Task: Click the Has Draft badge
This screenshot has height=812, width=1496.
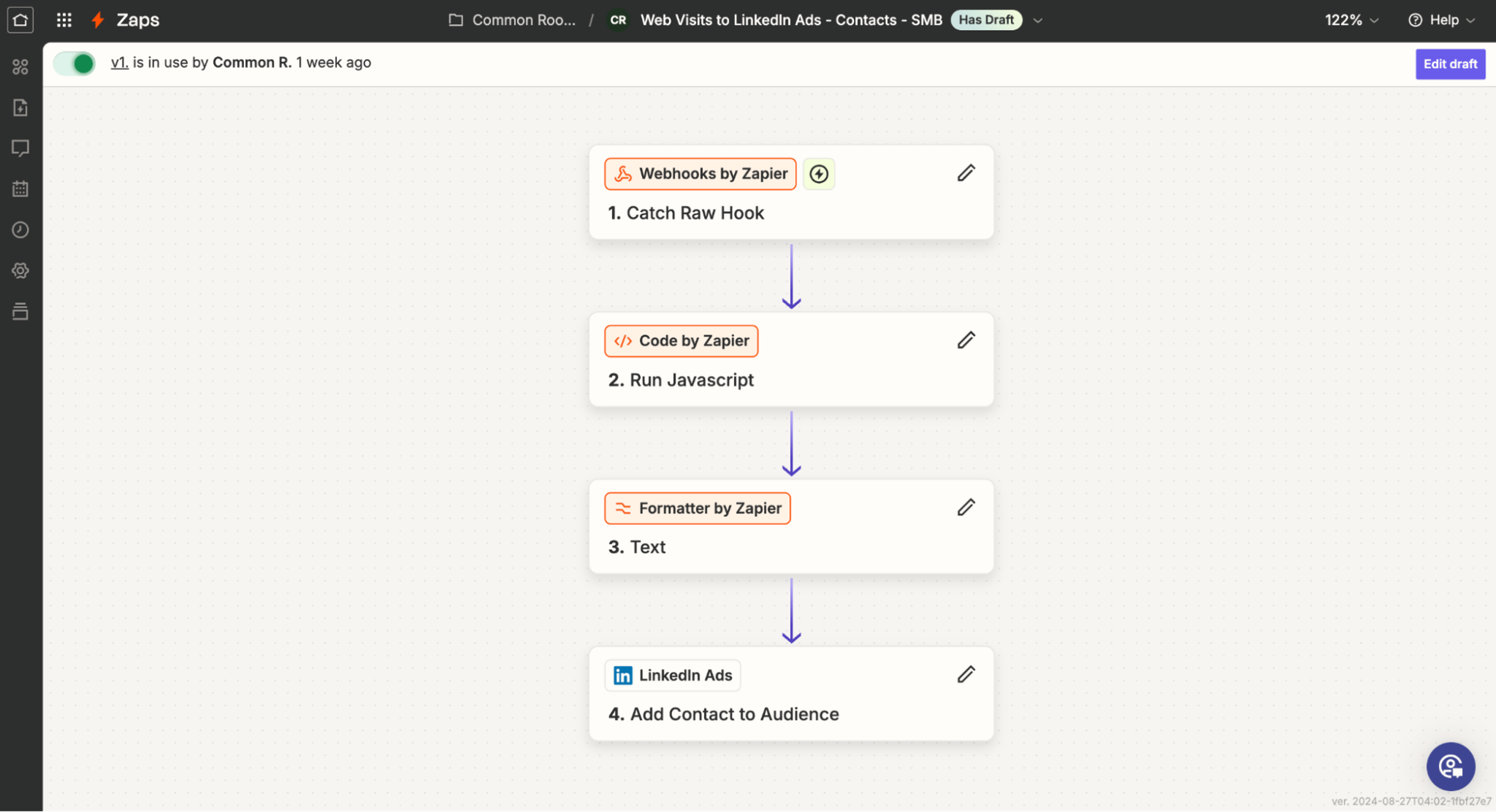Action: coord(986,20)
